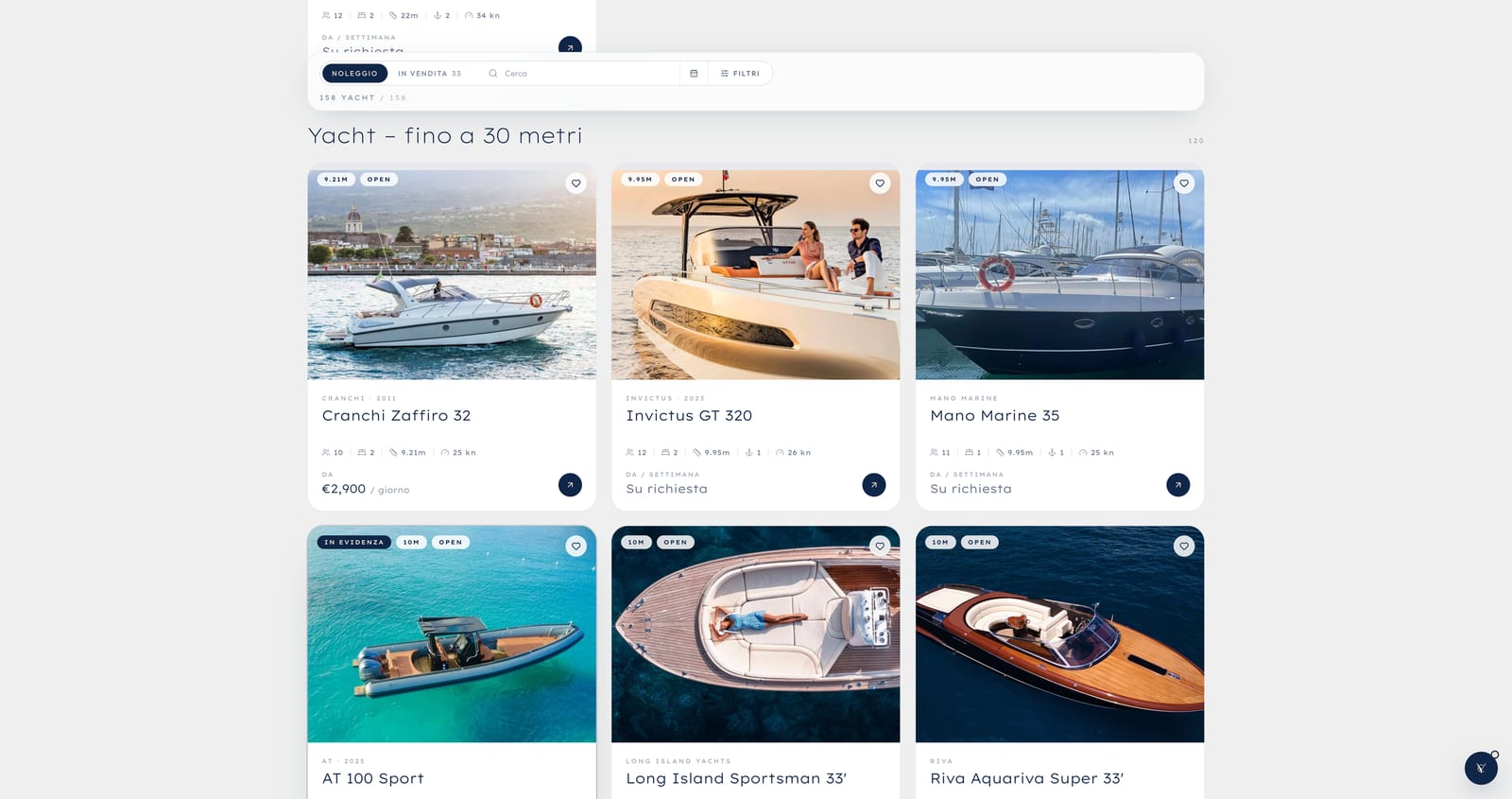
Task: Open the Mano Marine 35 photo
Action: pyautogui.click(x=1059, y=274)
